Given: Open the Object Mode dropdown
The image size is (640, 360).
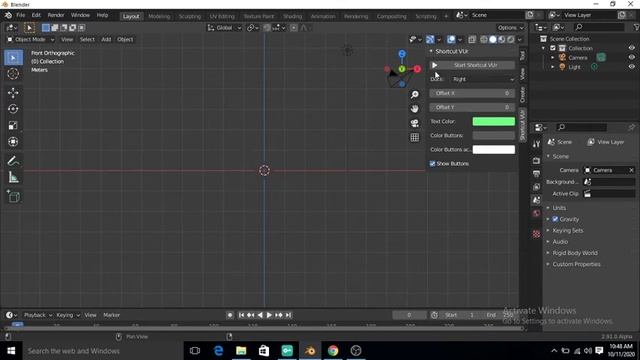Looking at the screenshot, I should coord(31,40).
